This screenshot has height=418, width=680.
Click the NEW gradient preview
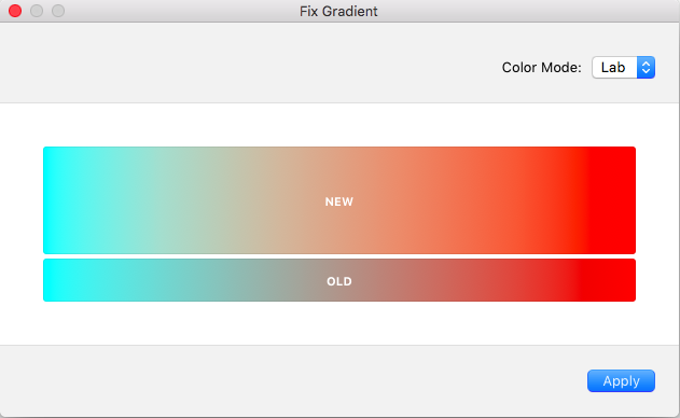tap(339, 200)
